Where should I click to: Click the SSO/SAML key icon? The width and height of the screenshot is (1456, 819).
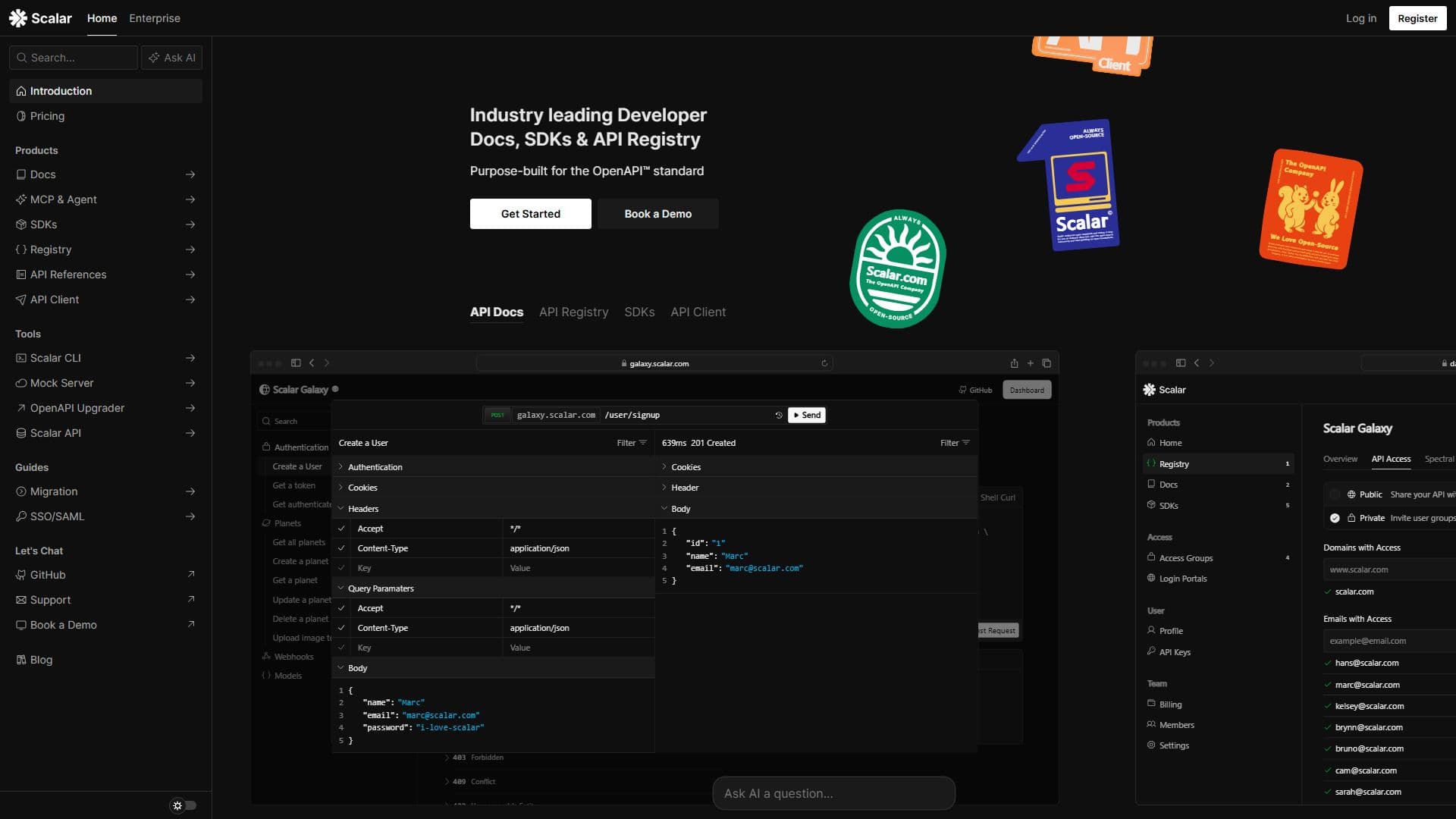click(21, 516)
